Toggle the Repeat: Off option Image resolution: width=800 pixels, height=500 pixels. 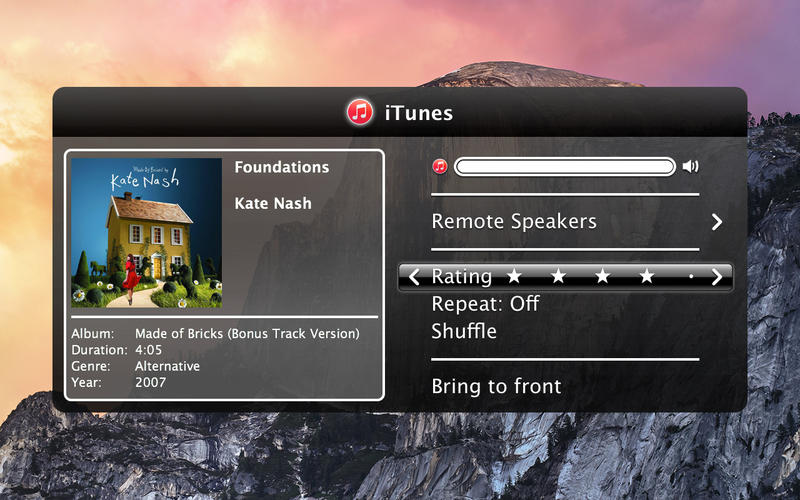[485, 304]
